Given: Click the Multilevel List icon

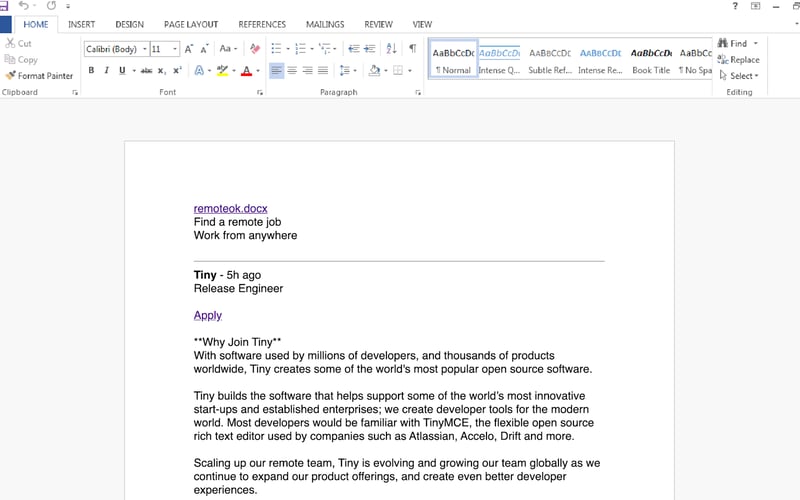Looking at the screenshot, I should tap(324, 49).
